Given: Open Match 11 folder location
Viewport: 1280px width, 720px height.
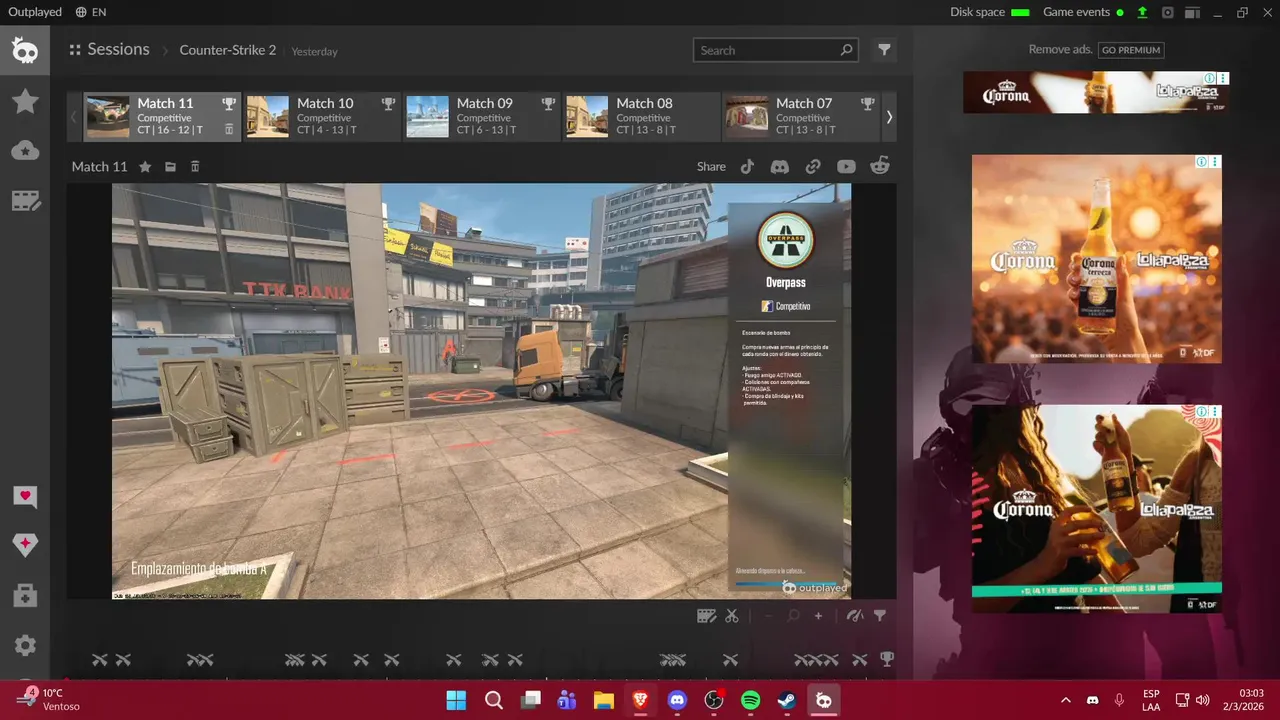Looking at the screenshot, I should 170,167.
